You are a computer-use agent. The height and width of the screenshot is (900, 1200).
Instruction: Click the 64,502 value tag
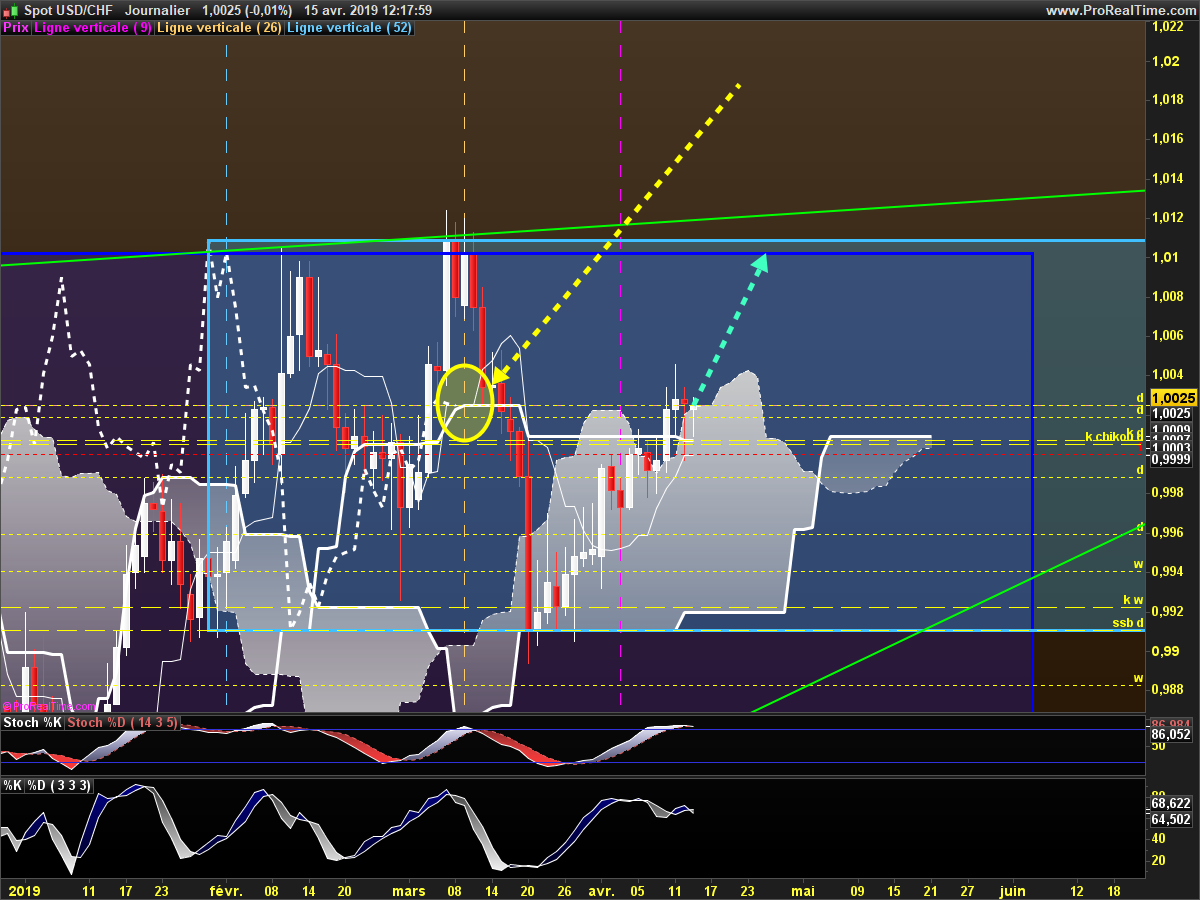pyautogui.click(x=1171, y=820)
